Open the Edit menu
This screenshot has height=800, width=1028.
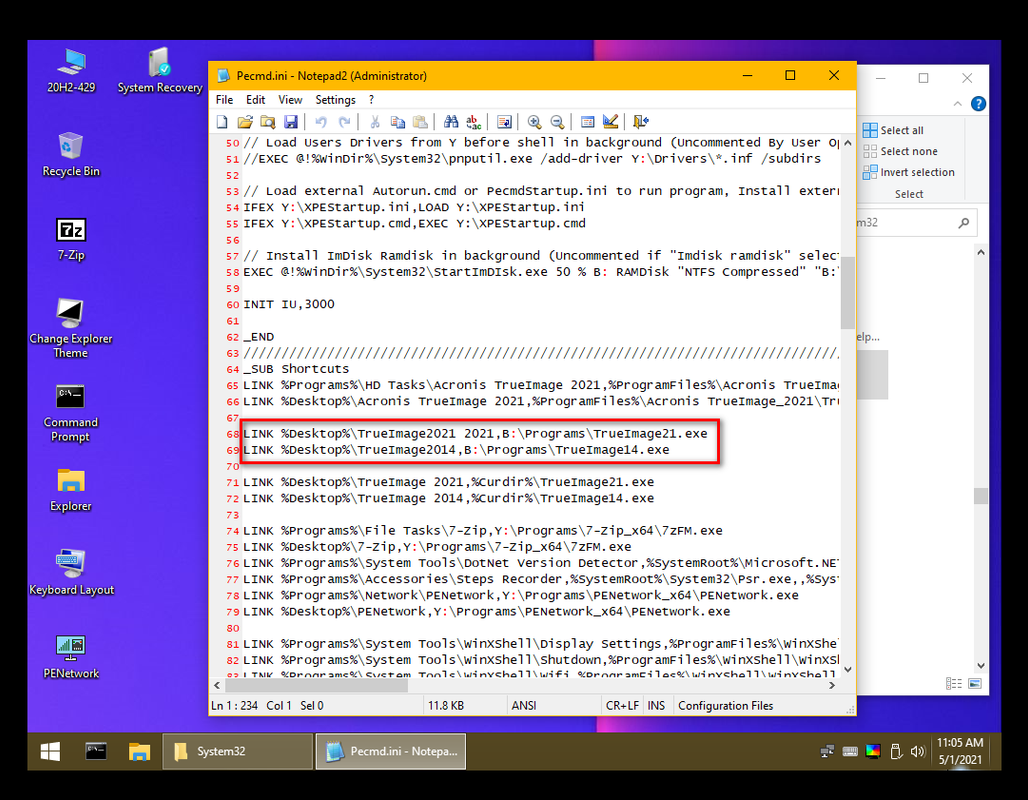(255, 100)
